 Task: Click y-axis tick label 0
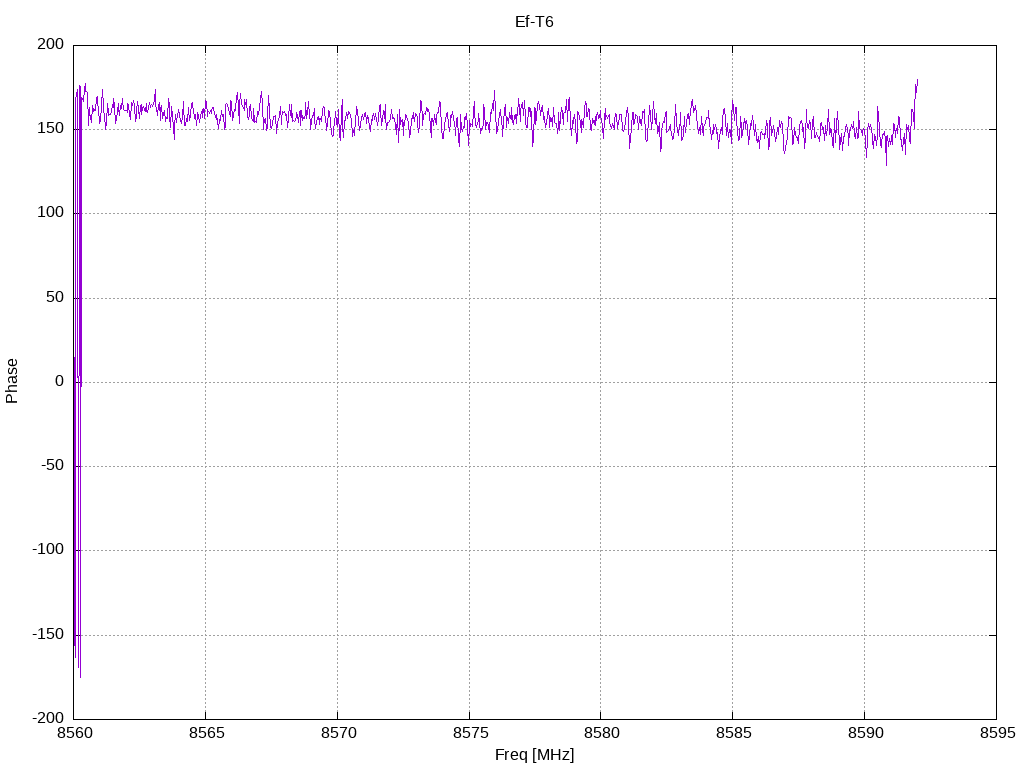coord(60,381)
